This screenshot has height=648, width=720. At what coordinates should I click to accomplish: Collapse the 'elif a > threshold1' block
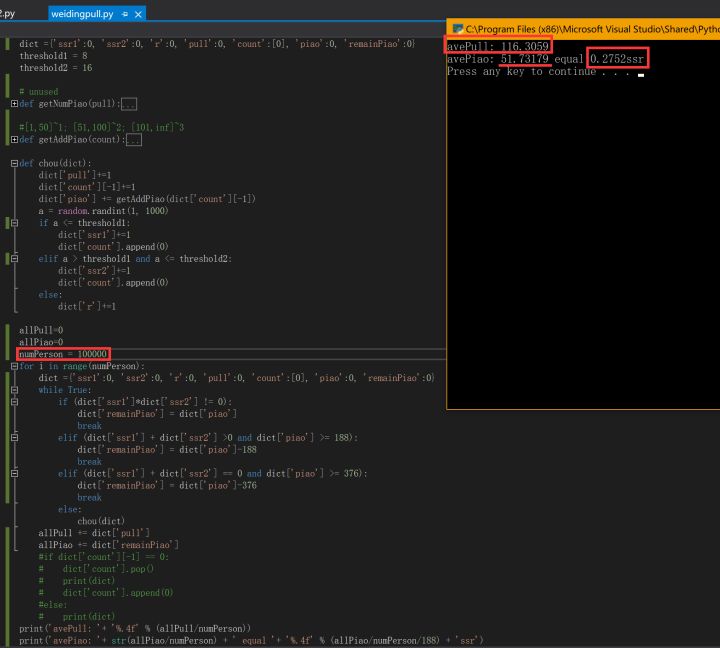[14, 259]
